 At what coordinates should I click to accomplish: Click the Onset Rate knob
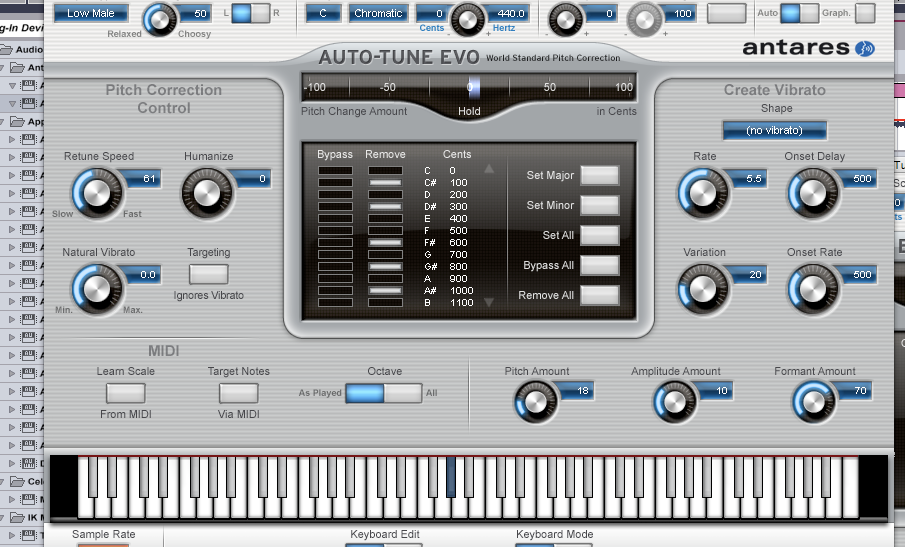point(813,289)
